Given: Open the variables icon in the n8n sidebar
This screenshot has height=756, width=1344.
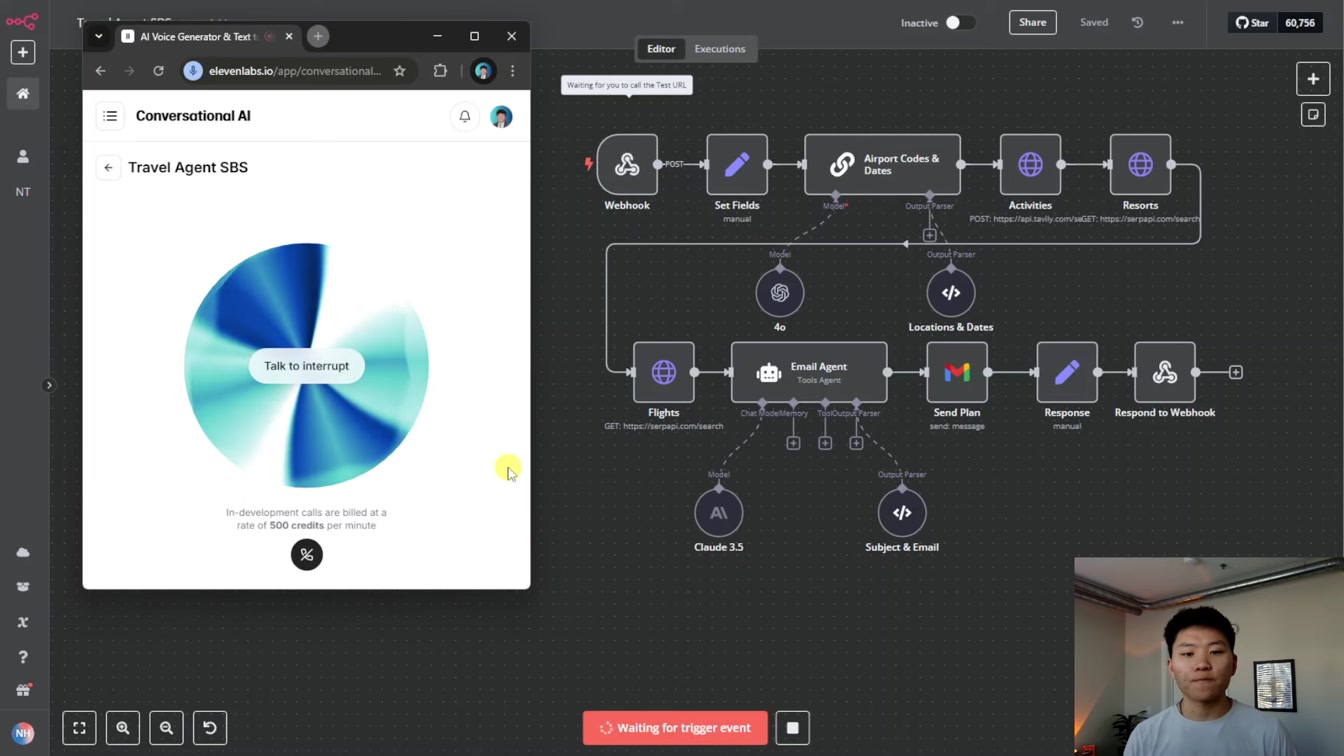Looking at the screenshot, I should [x=23, y=622].
